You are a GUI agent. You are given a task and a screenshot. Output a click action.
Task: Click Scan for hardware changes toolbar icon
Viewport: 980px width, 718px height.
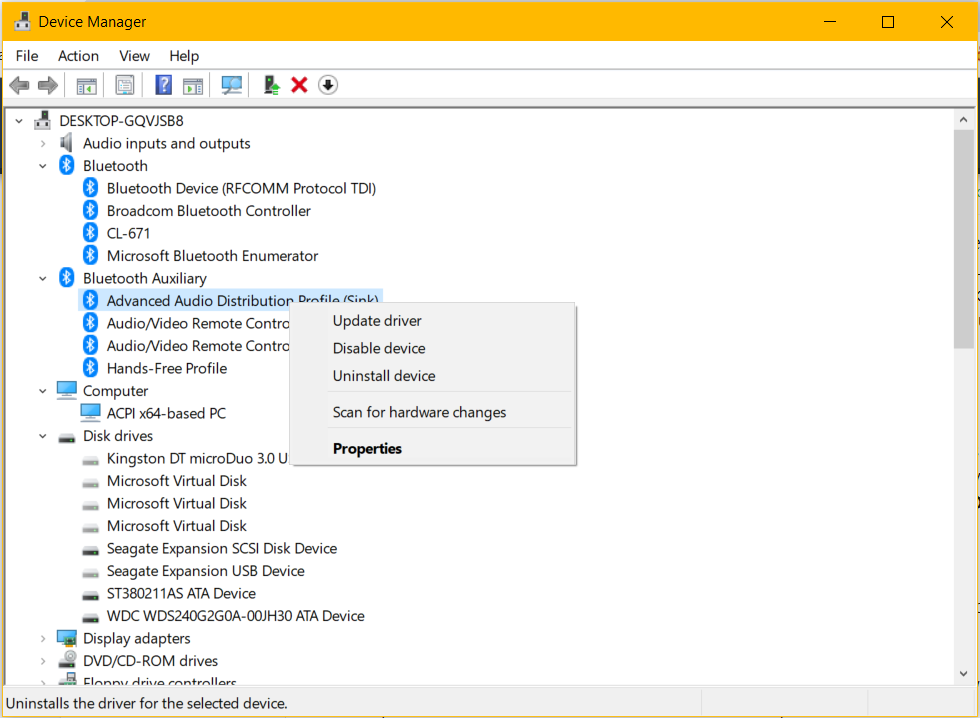[x=232, y=85]
